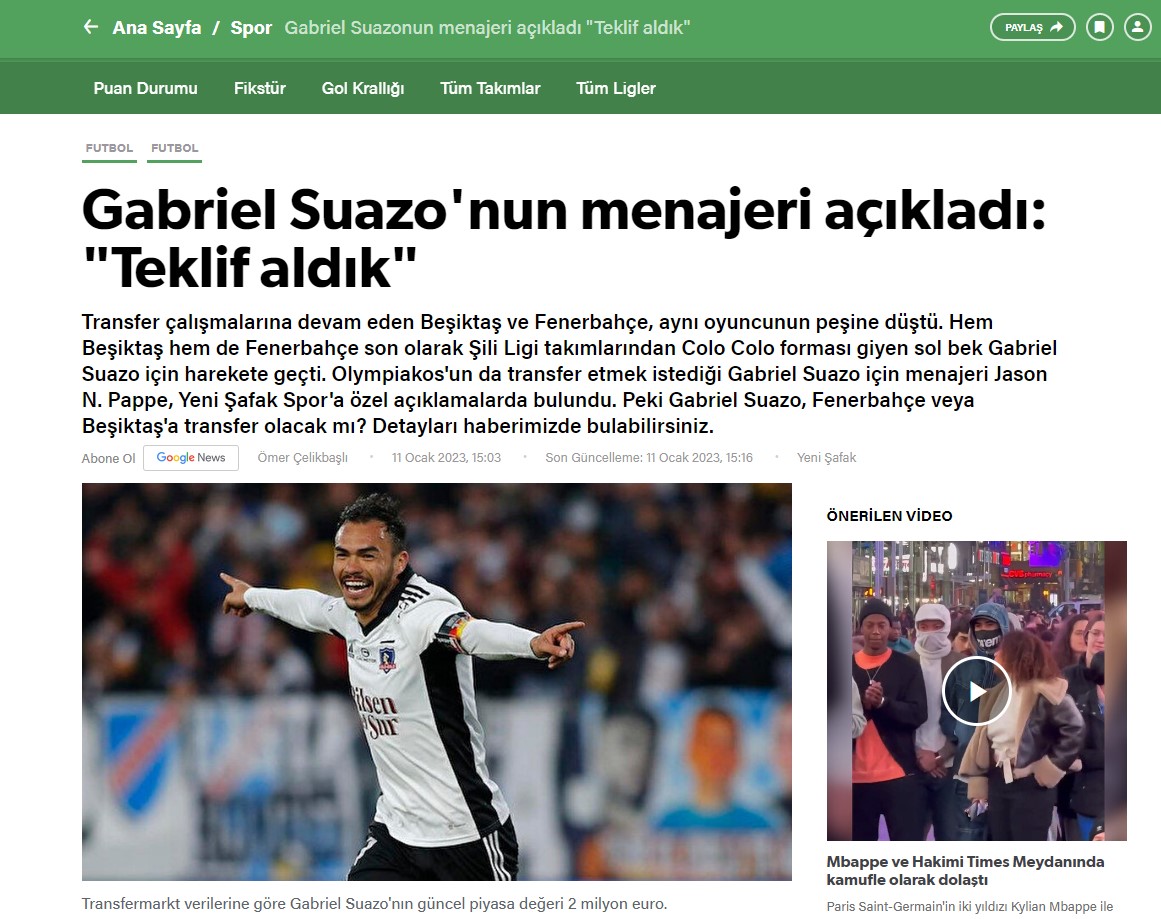Click the PAYLAŞ share button
The width and height of the screenshot is (1161, 919).
click(1033, 27)
